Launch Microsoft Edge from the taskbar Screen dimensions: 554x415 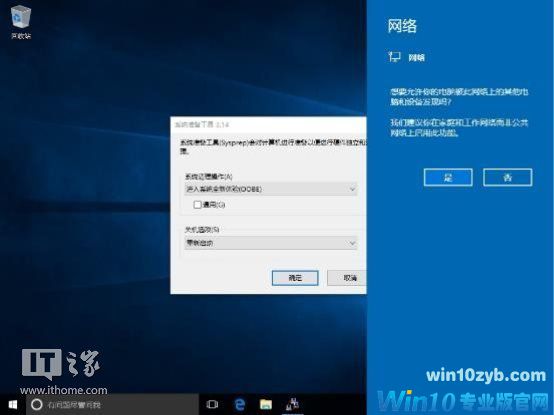[240, 404]
